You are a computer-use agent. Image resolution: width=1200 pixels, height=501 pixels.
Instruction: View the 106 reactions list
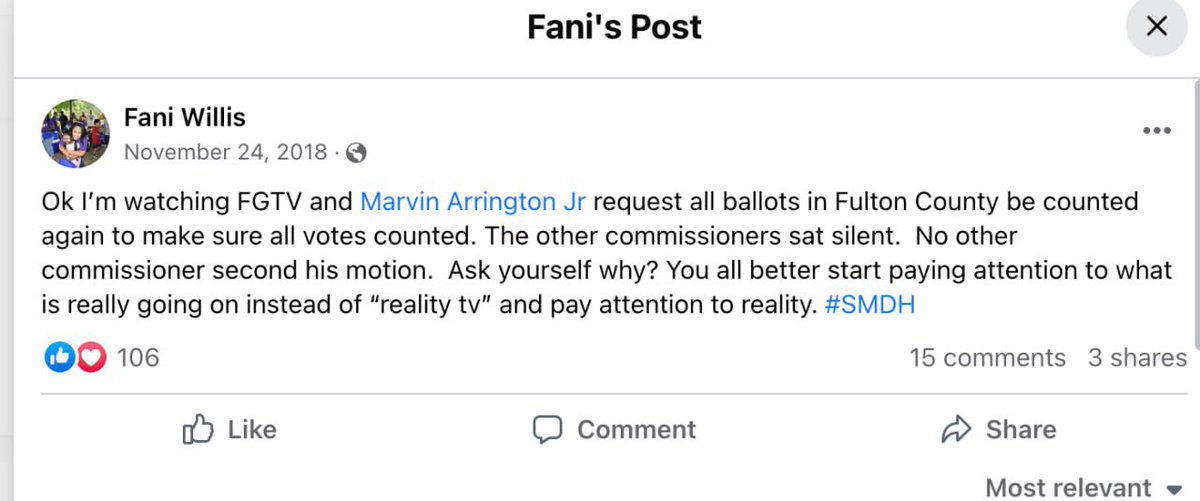(138, 357)
